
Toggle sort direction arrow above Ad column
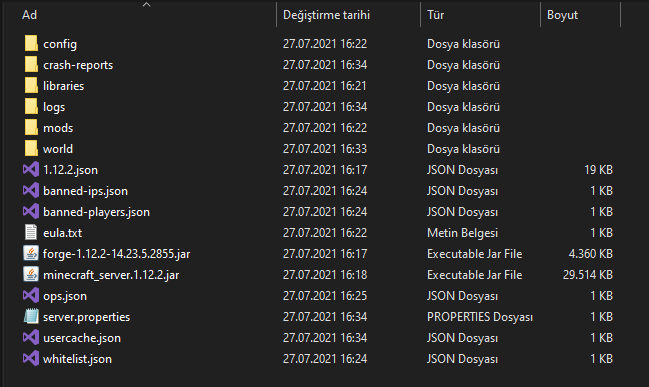[147, 5]
